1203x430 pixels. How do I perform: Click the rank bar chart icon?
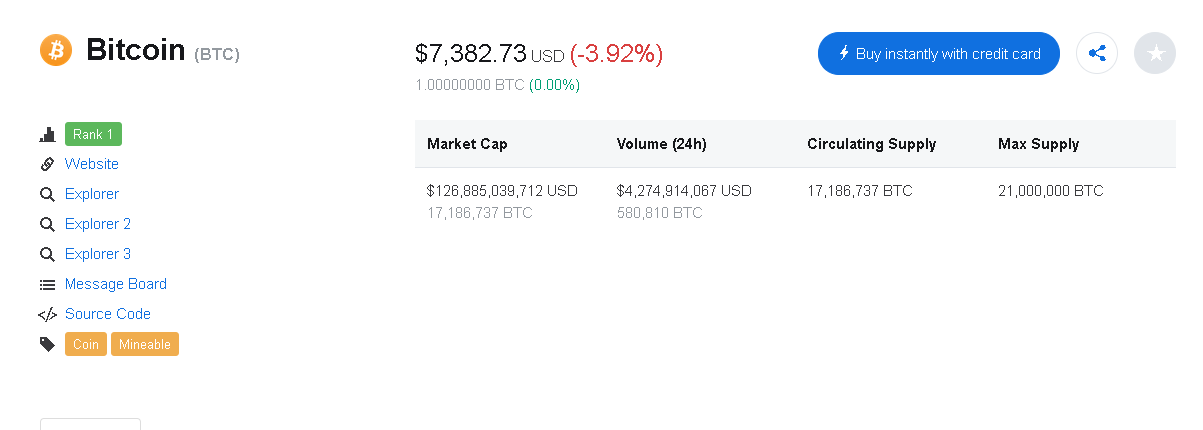coord(47,134)
